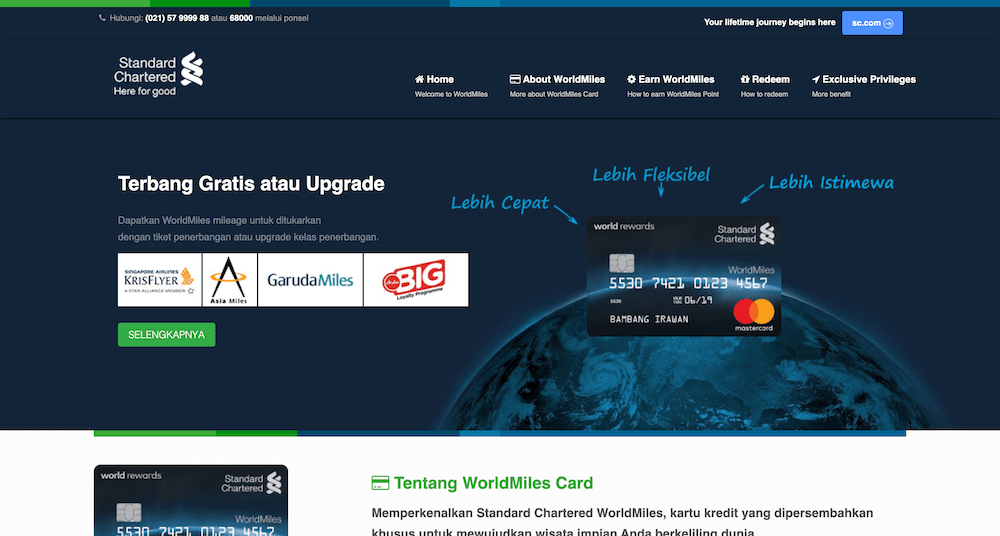This screenshot has height=536, width=1000.
Task: Click the 'Lebih Cepat' handwritten label
Action: tap(500, 203)
